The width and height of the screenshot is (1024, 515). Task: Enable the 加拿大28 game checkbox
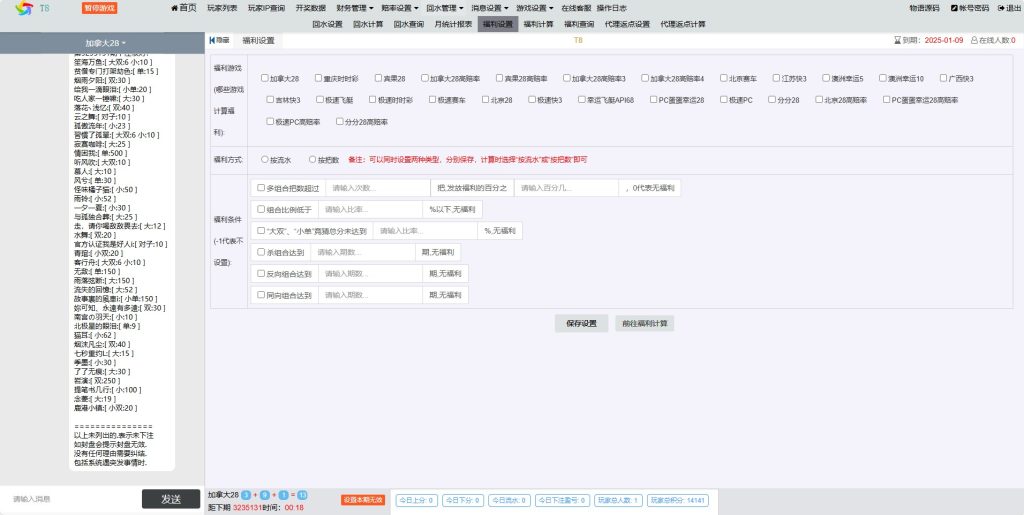click(x=265, y=78)
